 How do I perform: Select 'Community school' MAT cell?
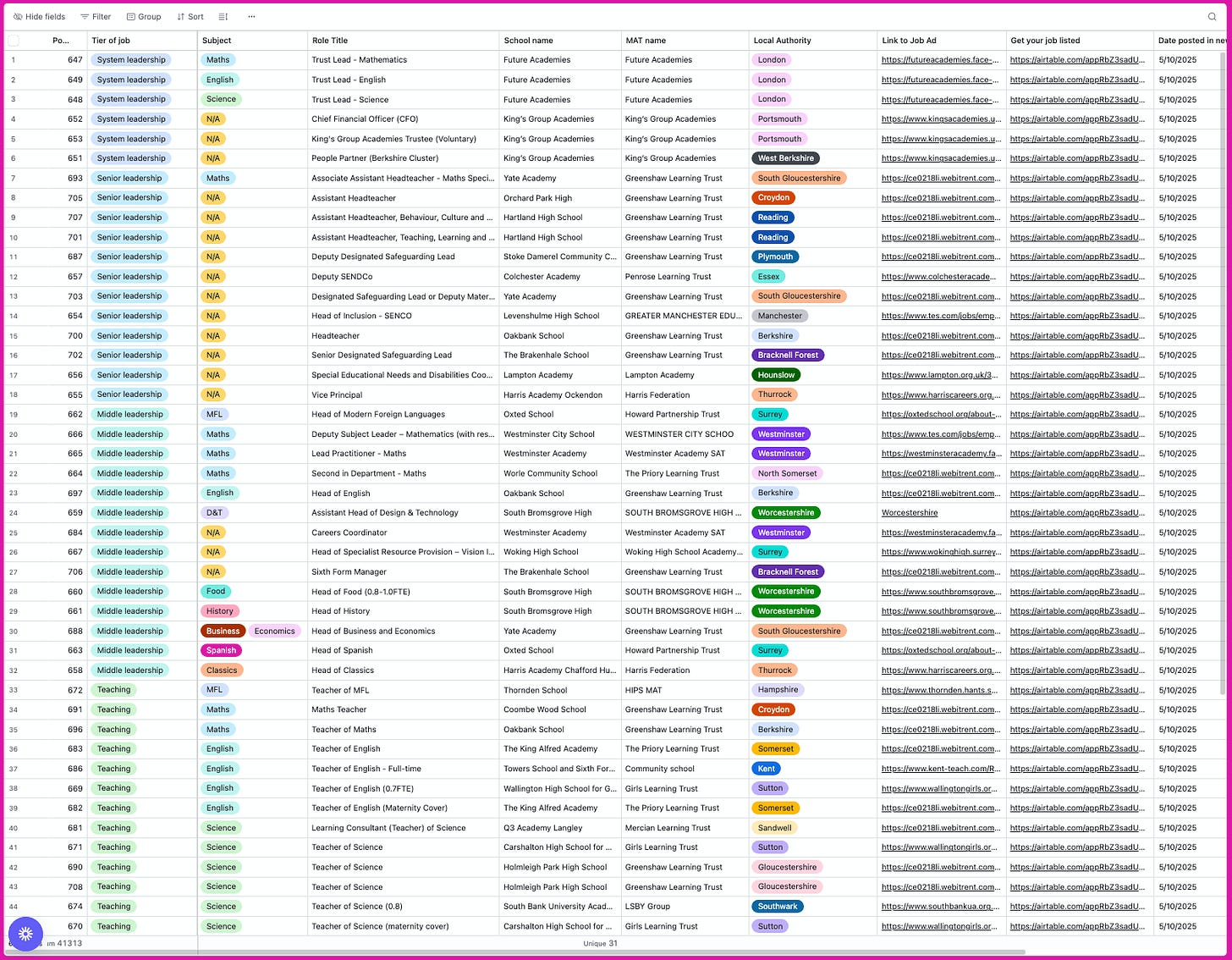coord(685,769)
